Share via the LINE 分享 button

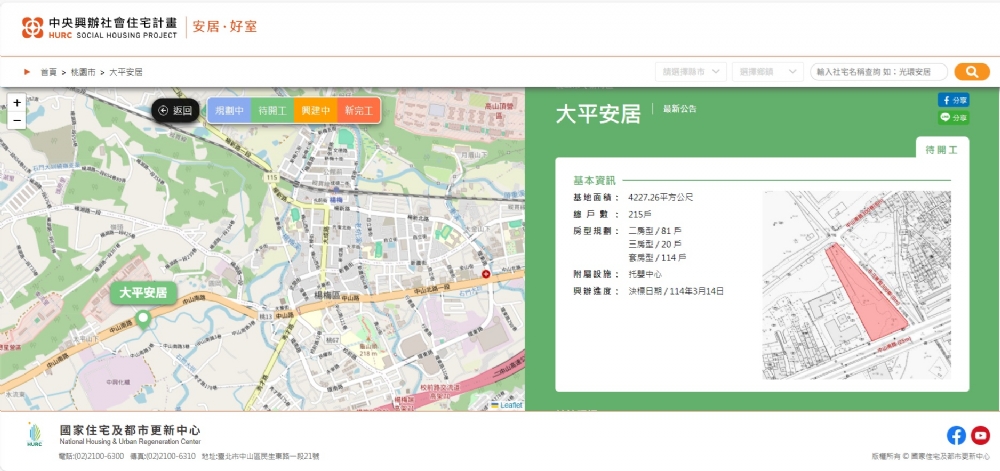pos(953,117)
